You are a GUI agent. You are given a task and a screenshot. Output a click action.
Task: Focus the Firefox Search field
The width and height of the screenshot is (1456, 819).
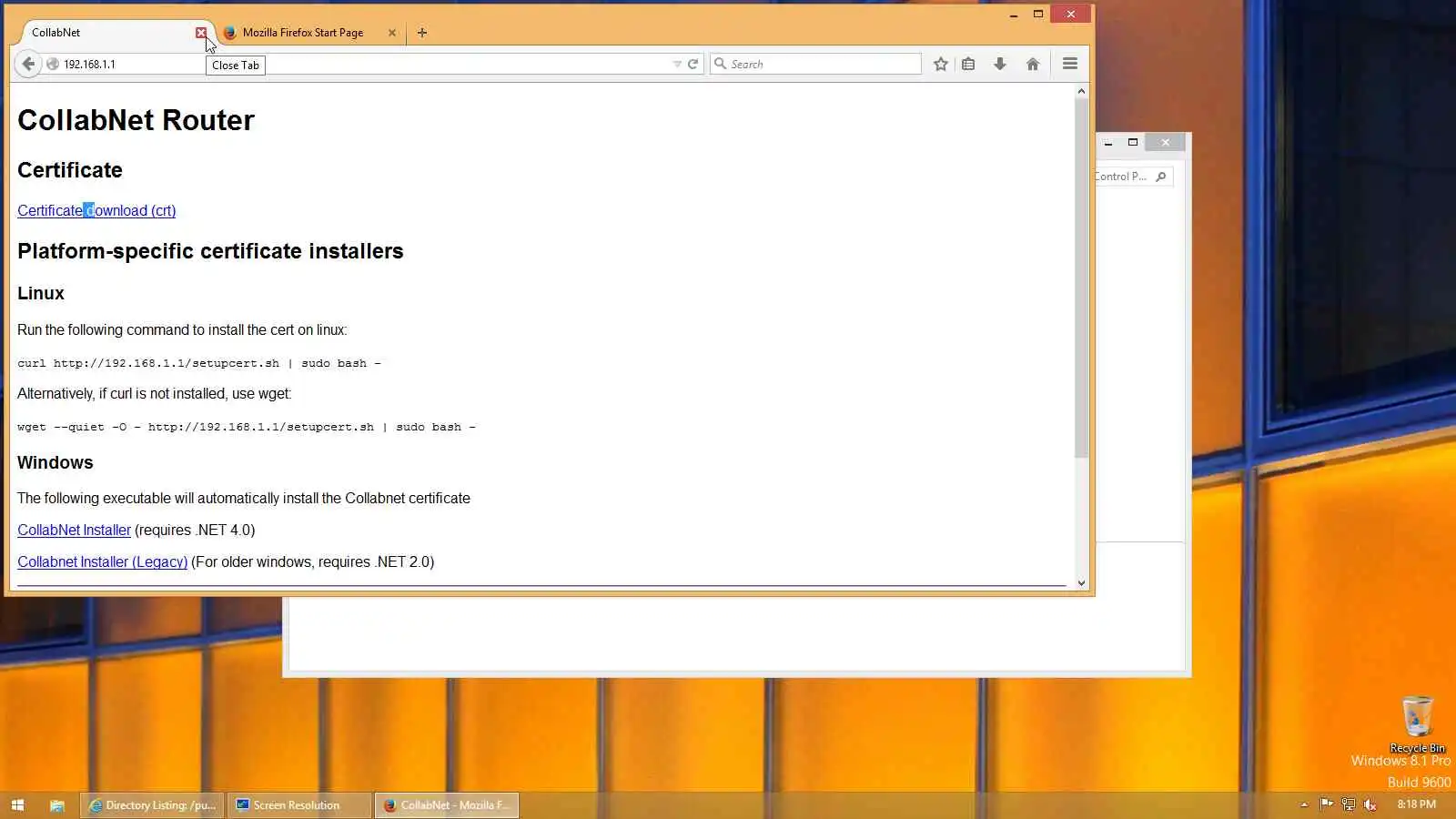[x=815, y=64]
